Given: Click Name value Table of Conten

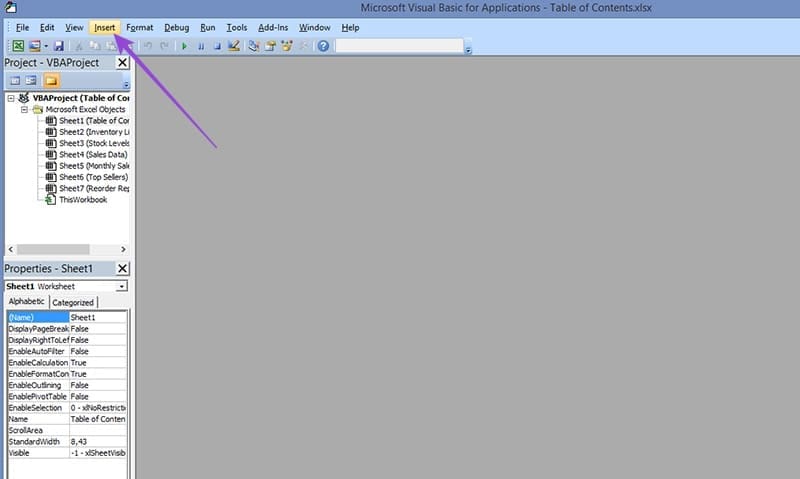Looking at the screenshot, I should pos(98,419).
